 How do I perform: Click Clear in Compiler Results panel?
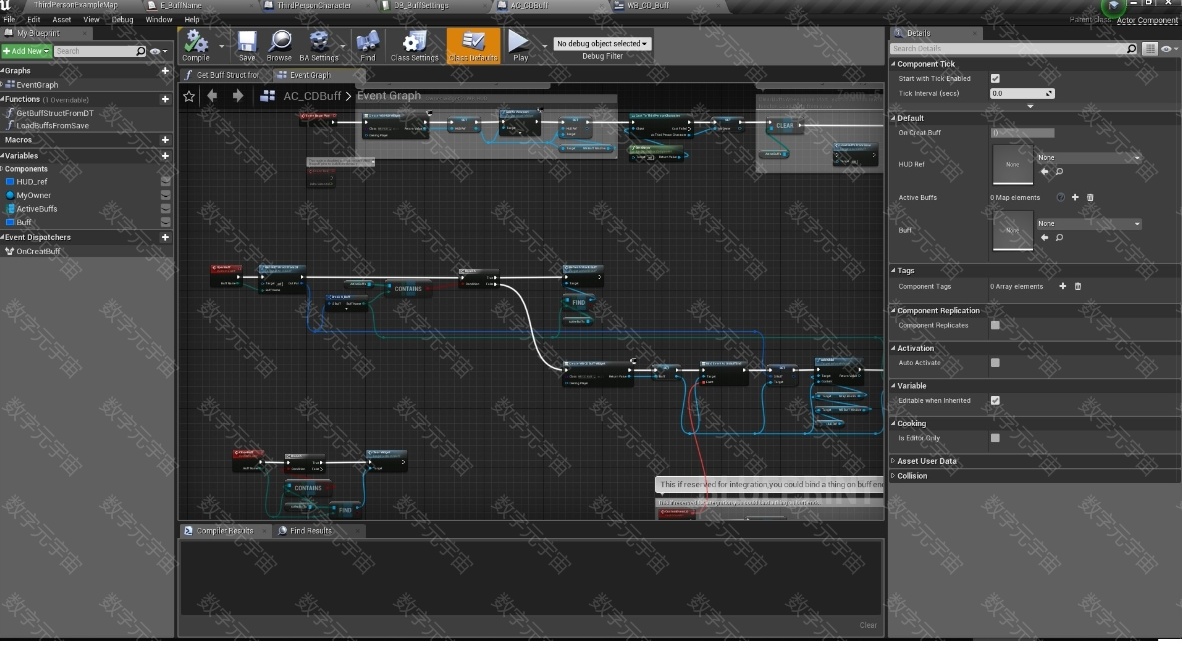[x=868, y=625]
